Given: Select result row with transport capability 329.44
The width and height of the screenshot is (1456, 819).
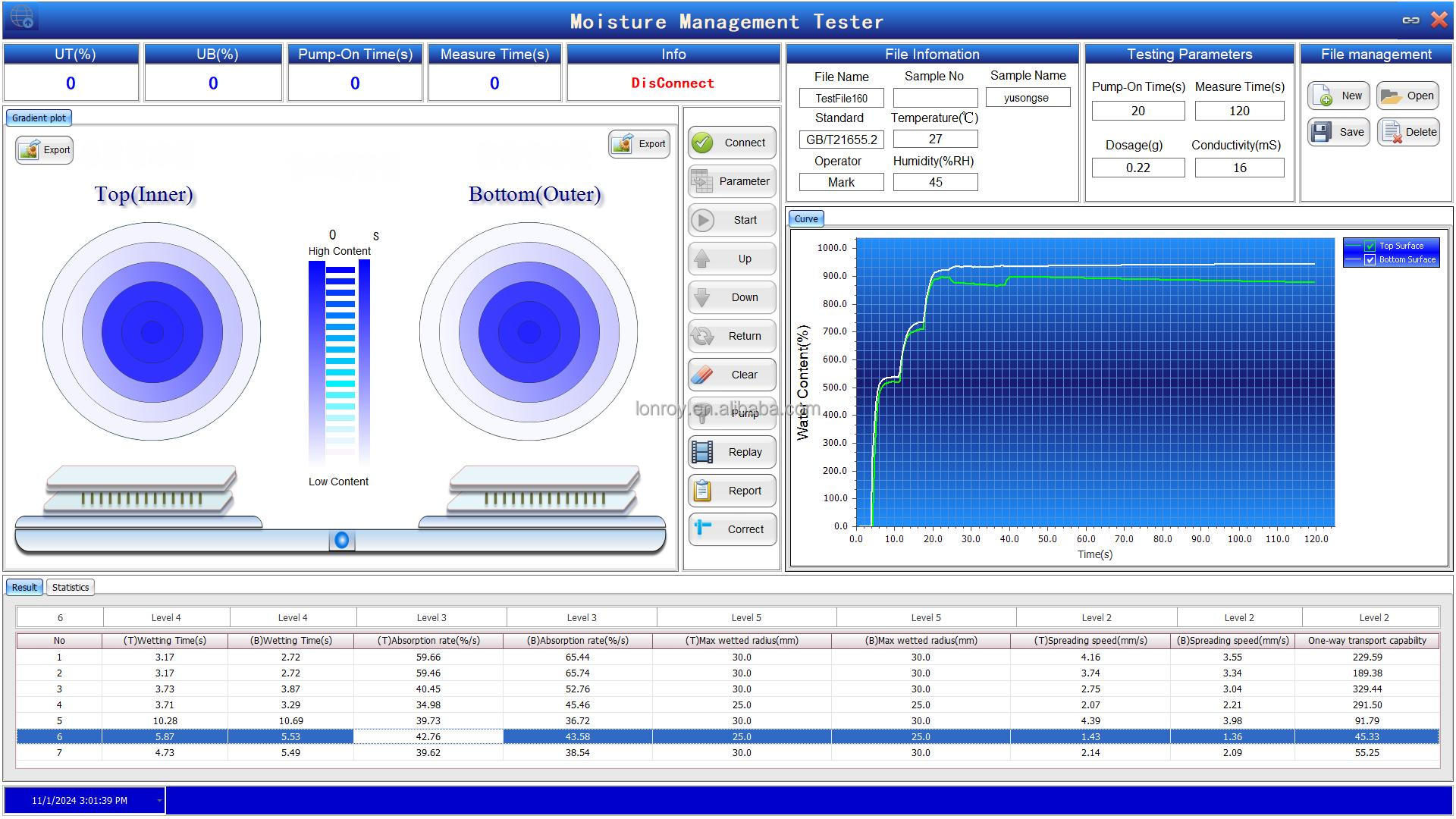Looking at the screenshot, I should coord(727,689).
